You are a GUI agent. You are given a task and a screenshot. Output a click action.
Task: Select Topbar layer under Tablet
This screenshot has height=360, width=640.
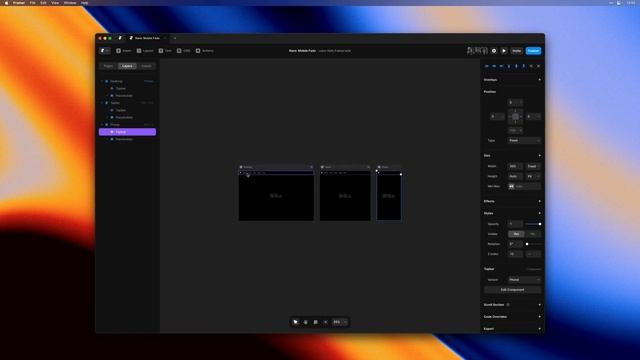coord(127,110)
